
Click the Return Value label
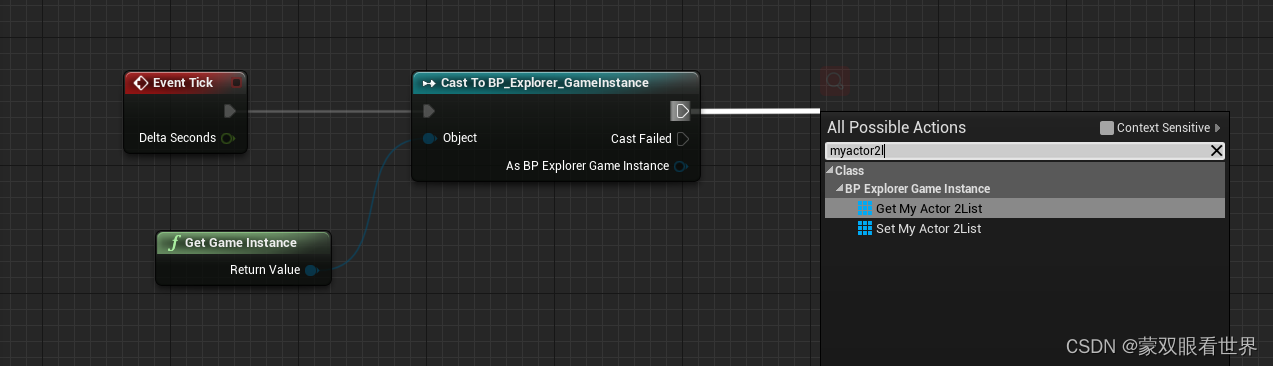265,270
